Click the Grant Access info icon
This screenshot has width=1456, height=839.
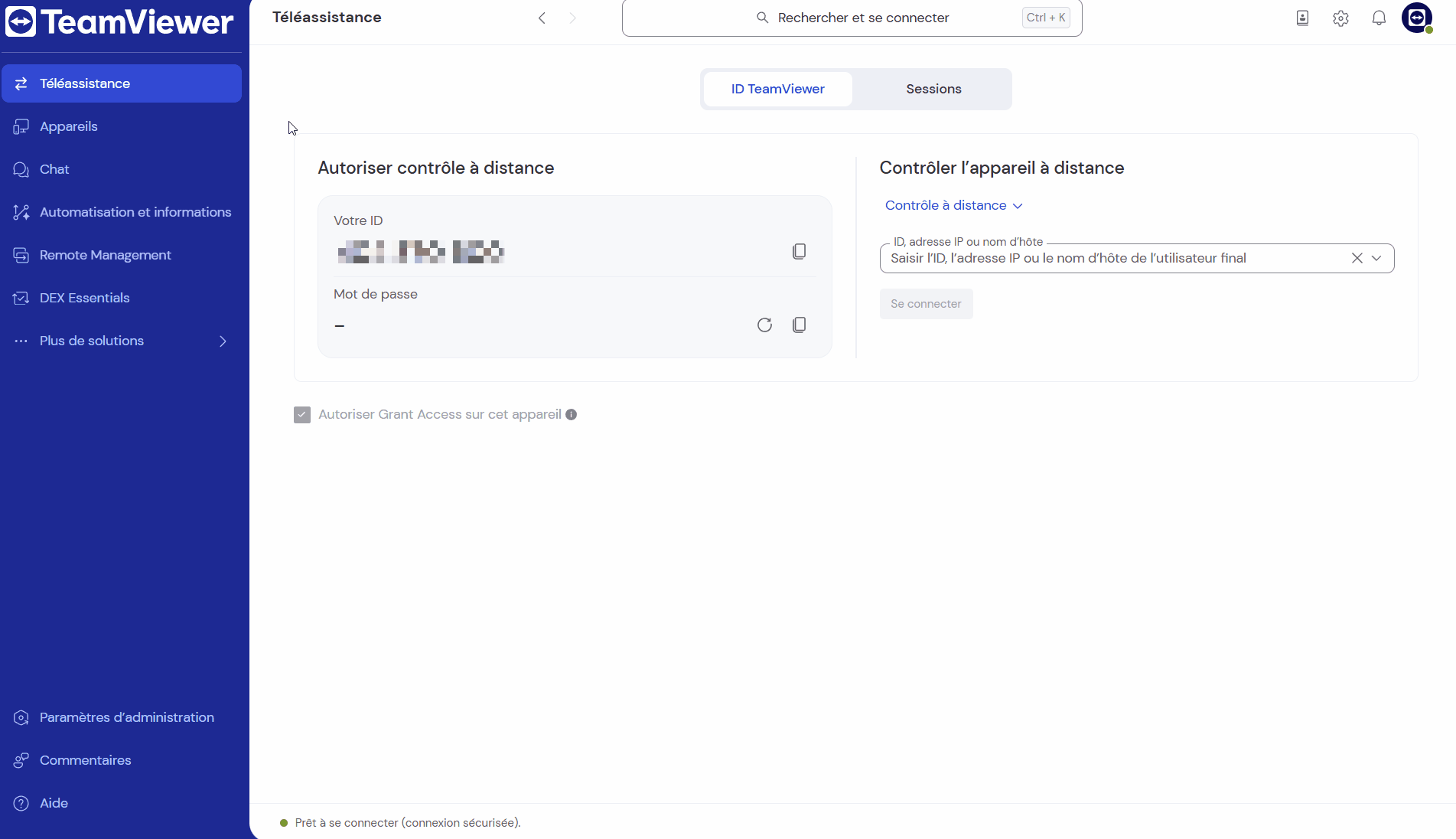(x=571, y=414)
